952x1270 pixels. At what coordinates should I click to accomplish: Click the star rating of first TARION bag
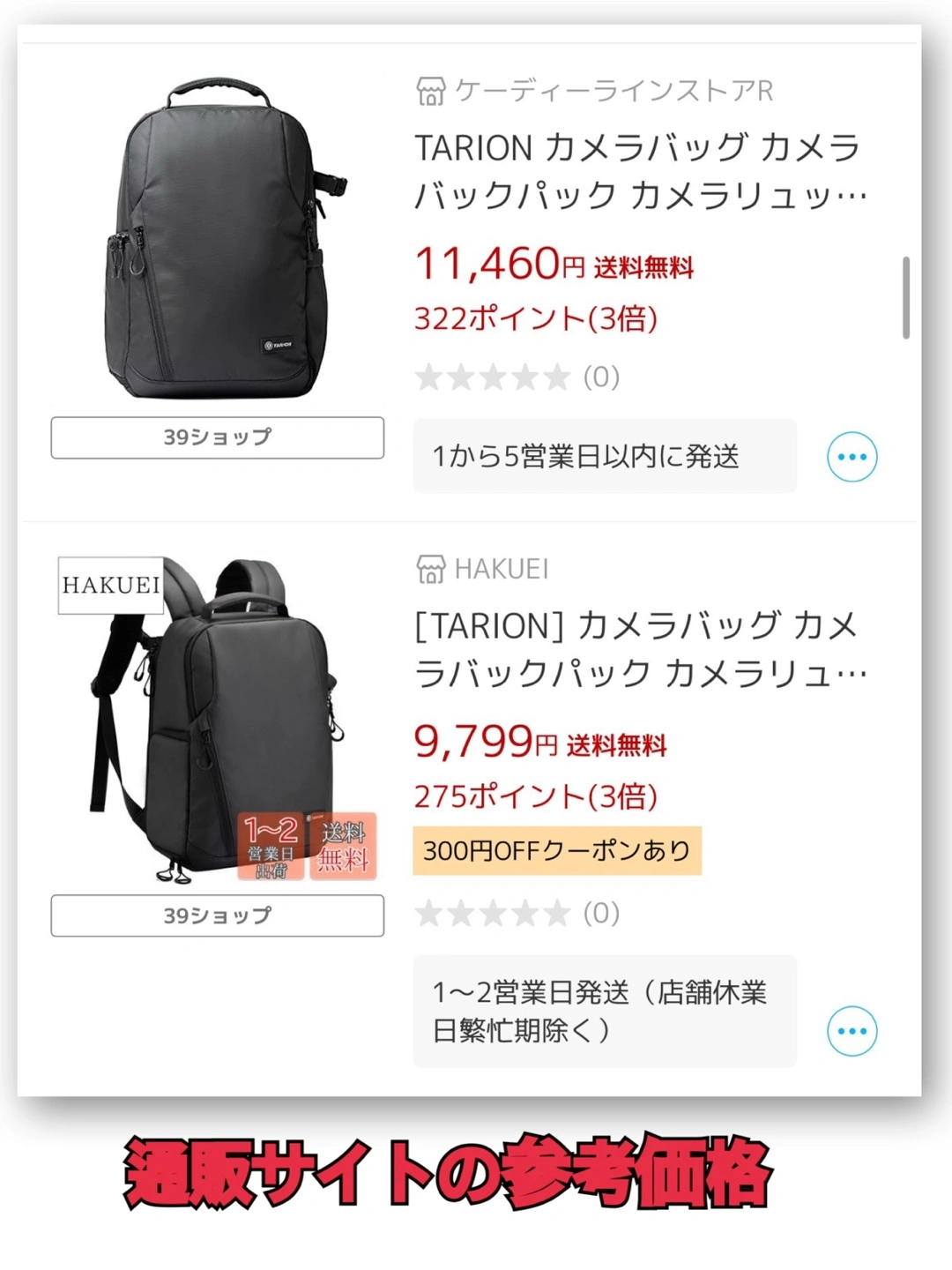click(x=493, y=377)
